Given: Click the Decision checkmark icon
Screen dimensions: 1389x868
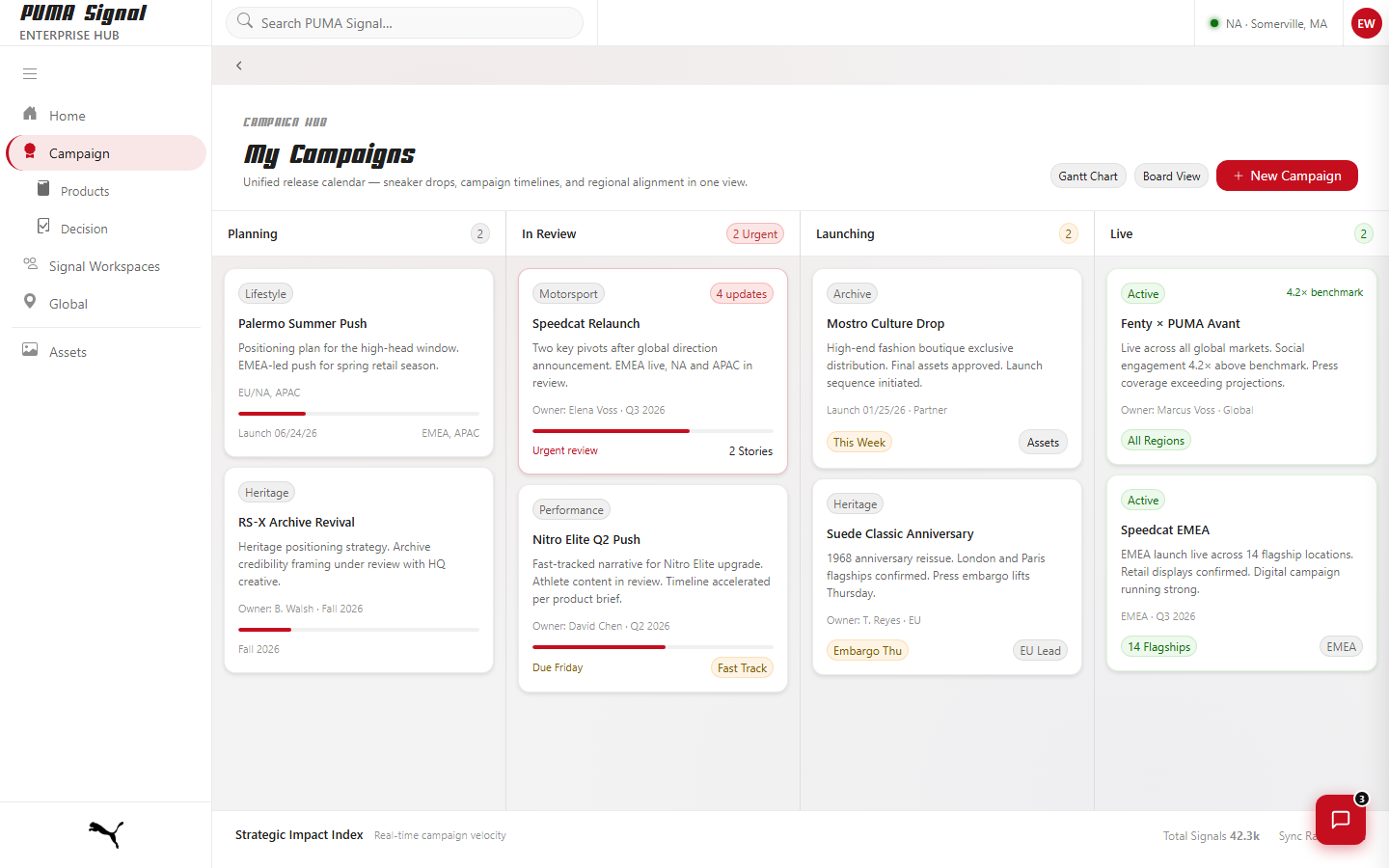Looking at the screenshot, I should click(x=43, y=227).
